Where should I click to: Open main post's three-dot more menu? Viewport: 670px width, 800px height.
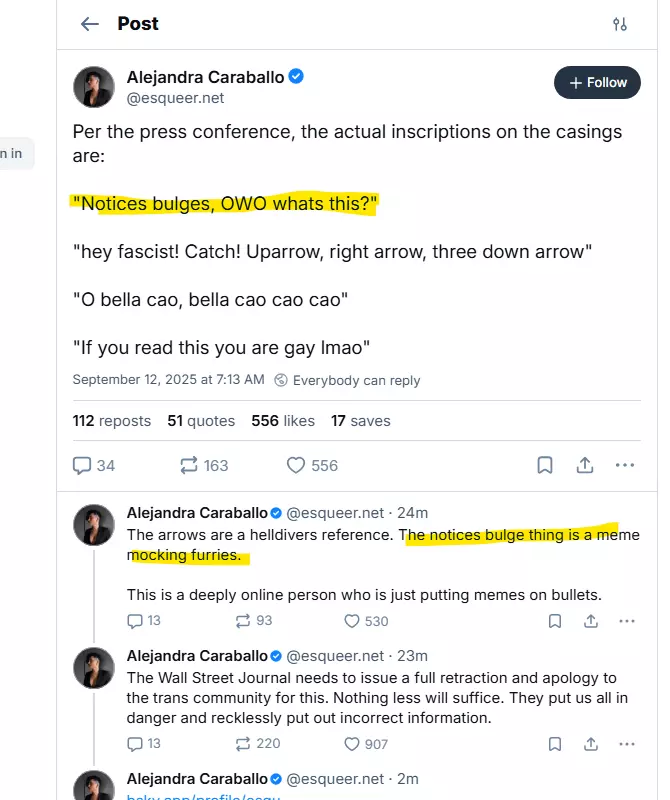[x=625, y=465]
